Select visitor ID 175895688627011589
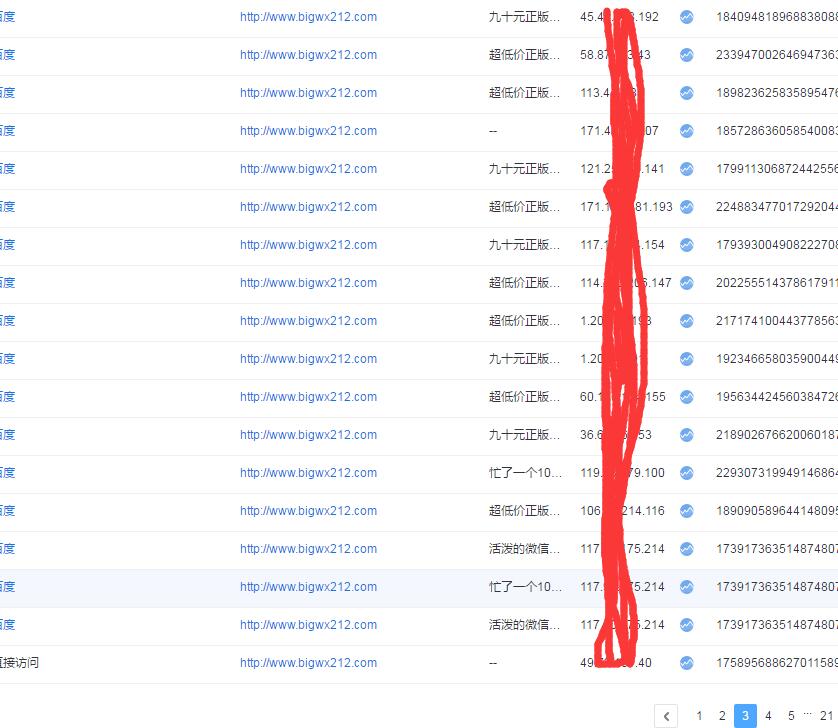The height and width of the screenshot is (728, 838). click(x=777, y=663)
